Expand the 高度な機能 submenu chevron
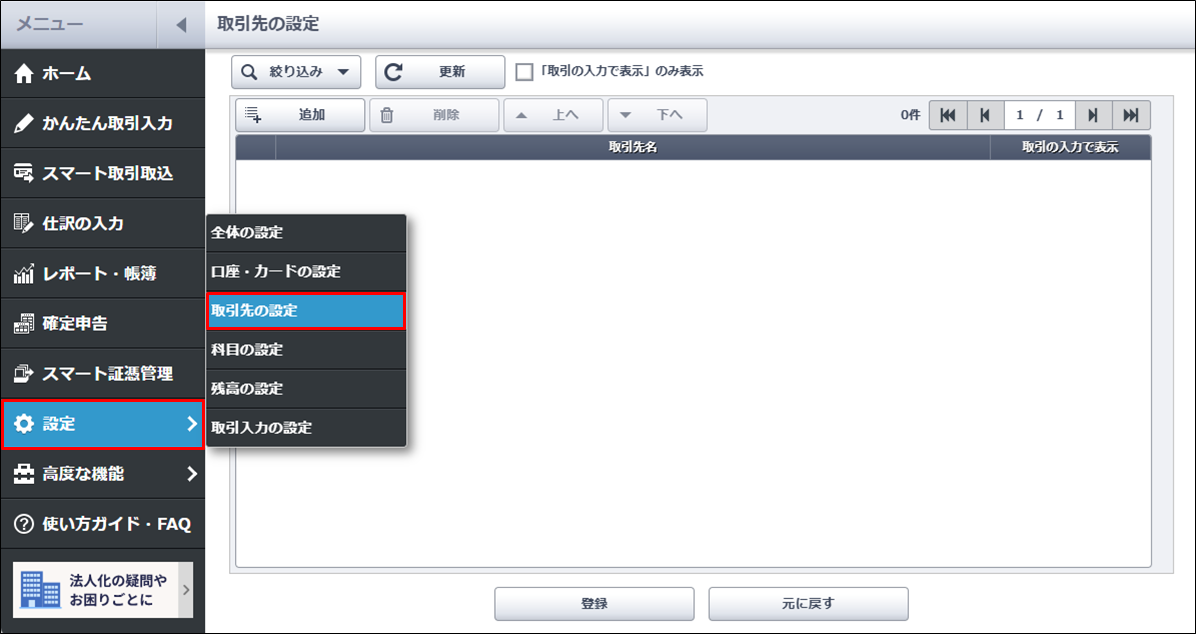This screenshot has height=634, width=1196. point(191,475)
